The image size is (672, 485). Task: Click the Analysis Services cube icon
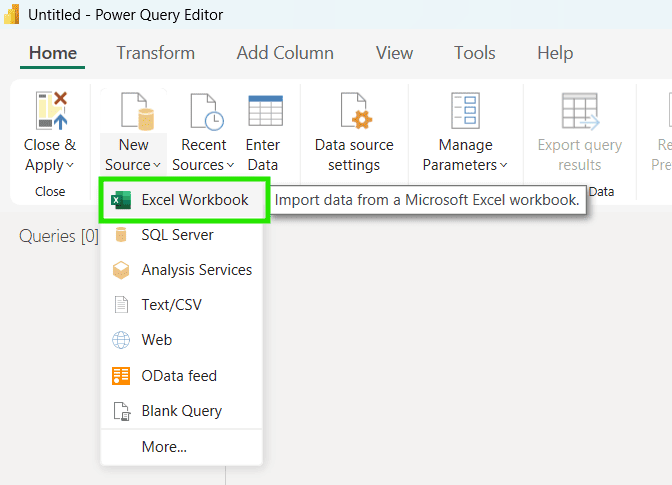(121, 270)
